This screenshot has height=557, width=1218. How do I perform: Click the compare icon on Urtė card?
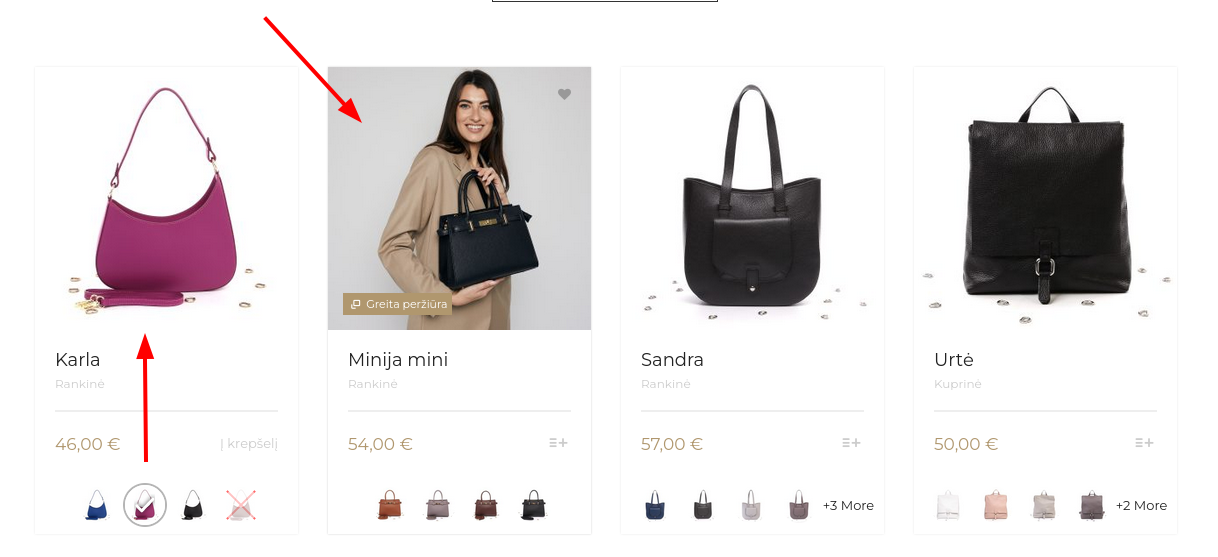coord(1144,443)
